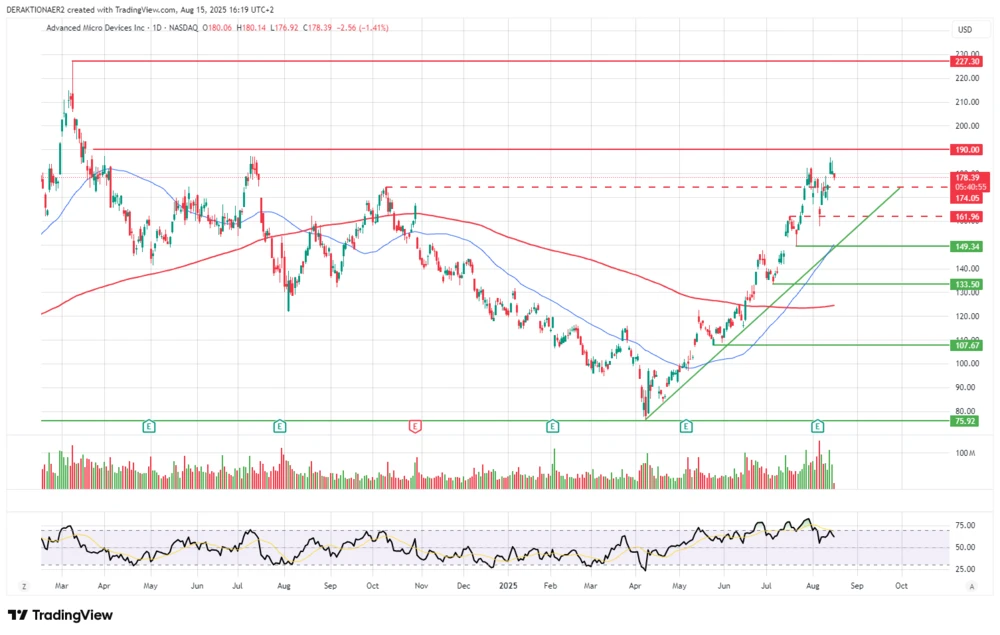Select the earnings E icon near July 2024
1000x635 pixels.
click(278, 426)
